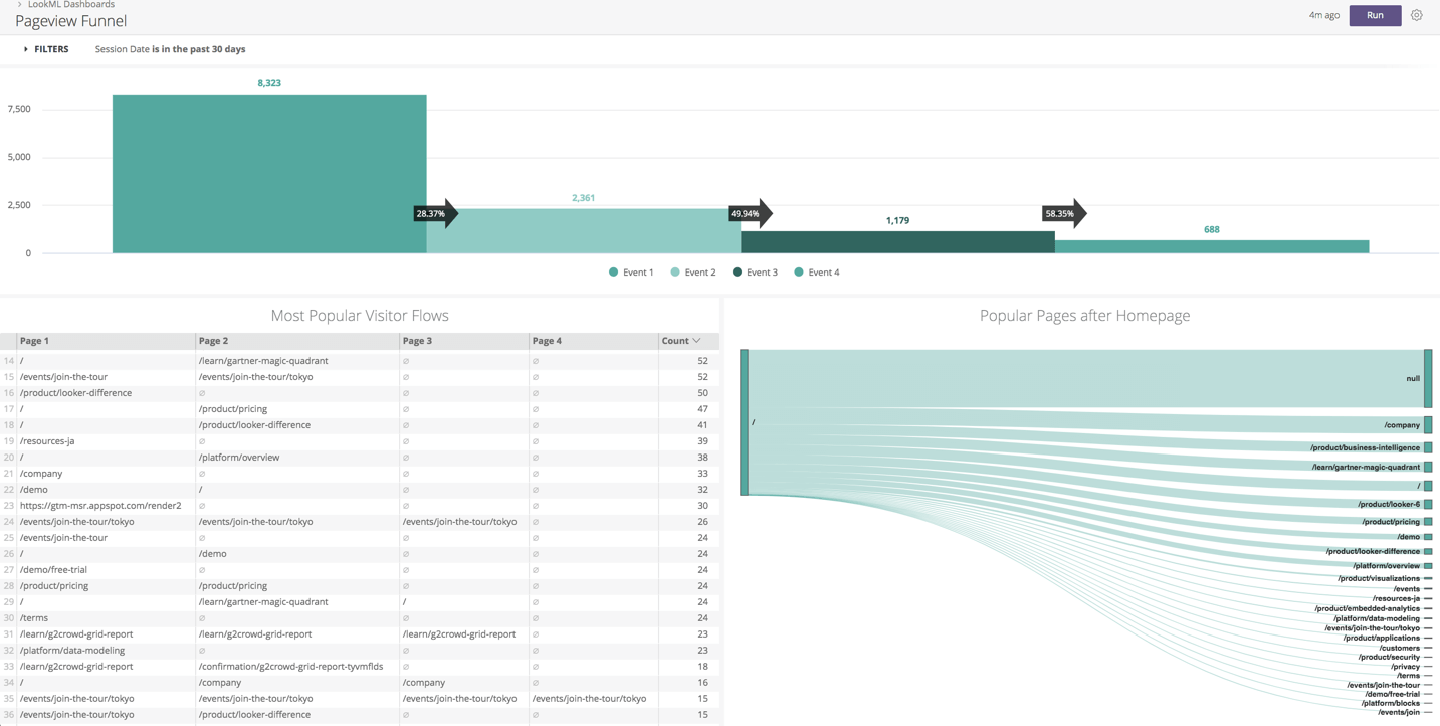Select /learn/gartner-magic-quadrant Sankey node
Image resolution: width=1440 pixels, height=726 pixels.
pos(1428,467)
